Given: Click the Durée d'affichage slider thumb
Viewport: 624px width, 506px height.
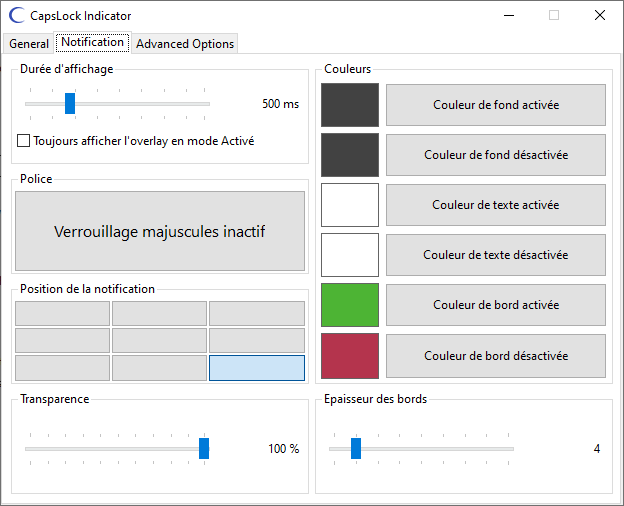Looking at the screenshot, I should pos(70,104).
